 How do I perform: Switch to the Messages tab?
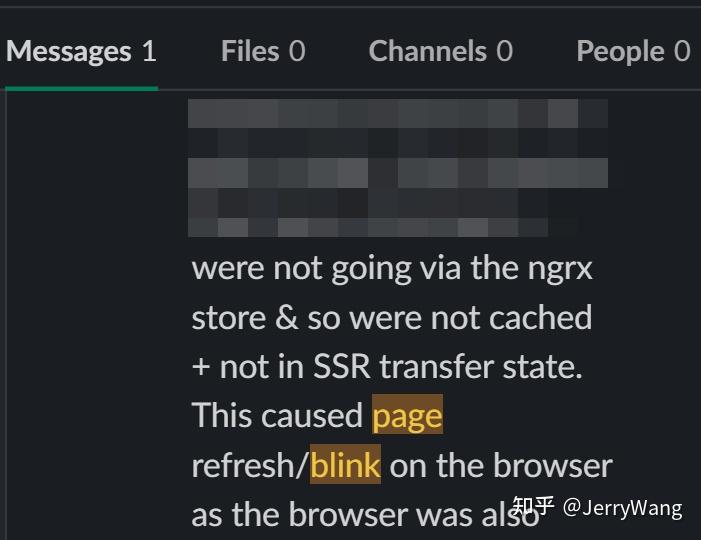pyautogui.click(x=81, y=51)
